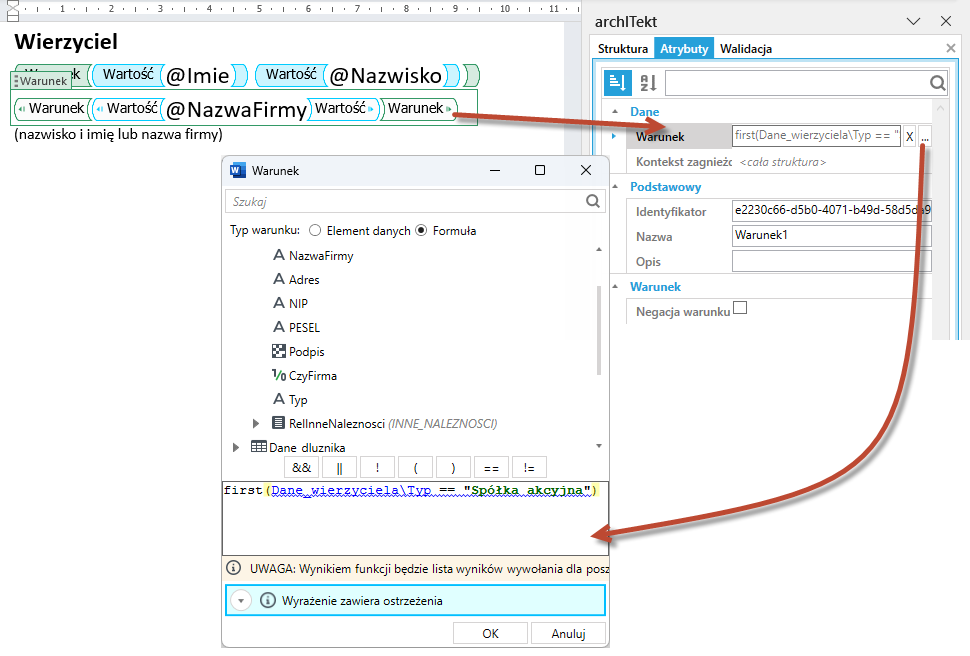Expand the Dane dluznika tree node
This screenshot has height=656, width=970.
[236, 447]
